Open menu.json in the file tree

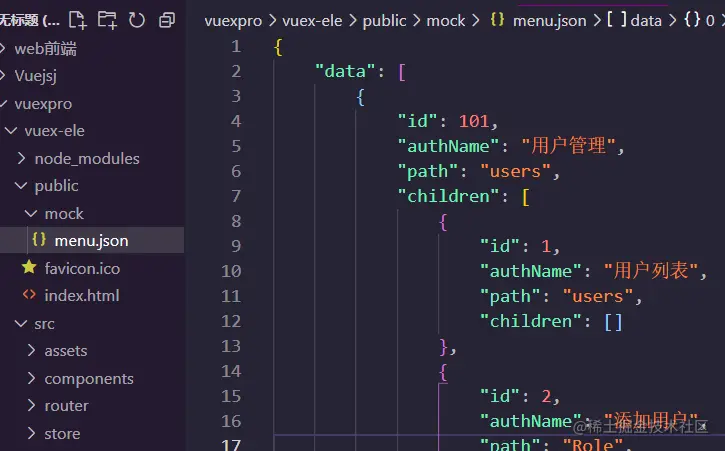[x=92, y=240]
